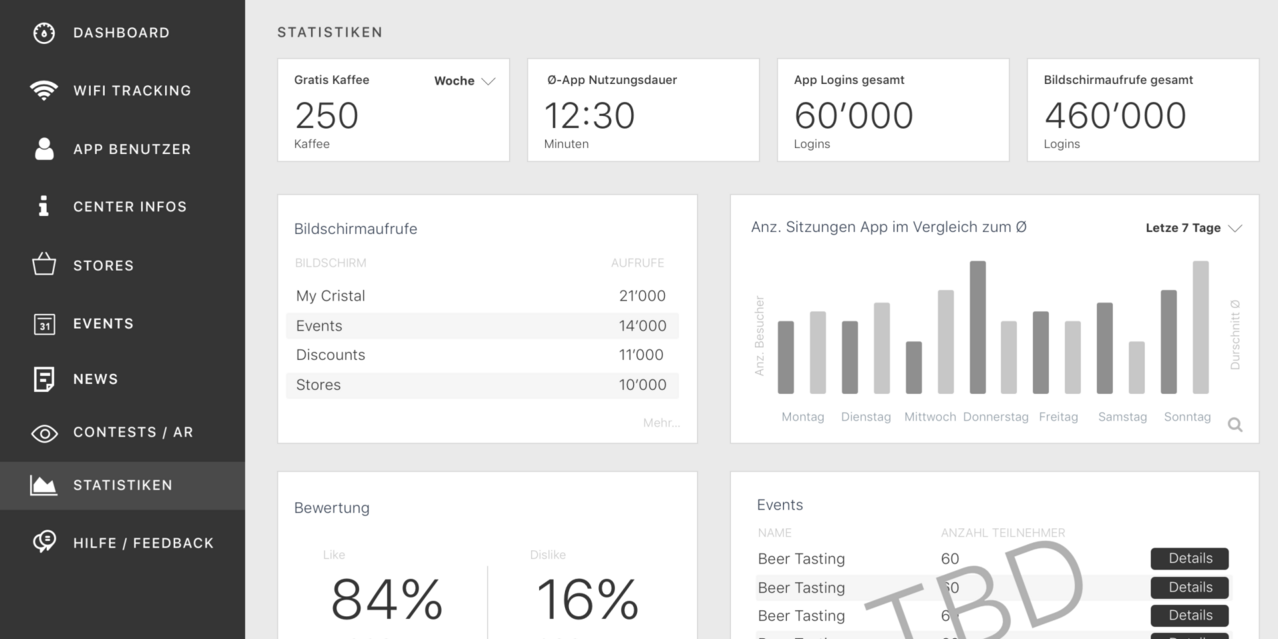This screenshot has width=1278, height=639.
Task: Click the Hilfe / Feedback speech bubble icon
Action: click(x=44, y=542)
